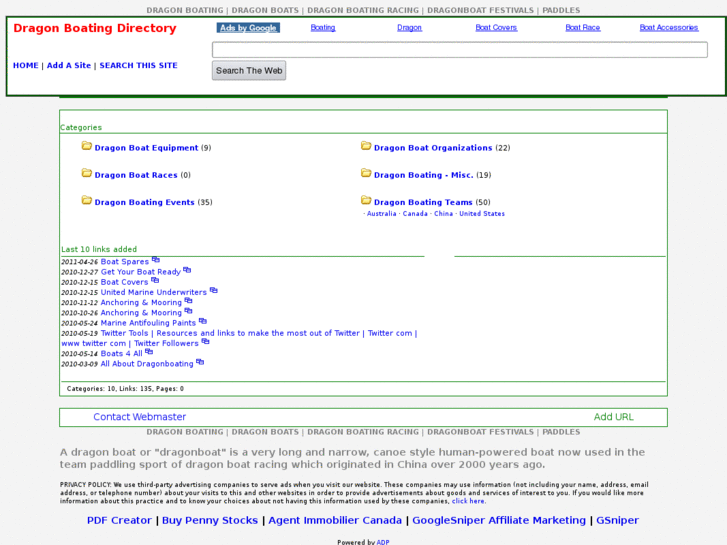Click the Dragon Boating - Misc. folder icon
The height and width of the screenshot is (545, 727).
point(366,173)
